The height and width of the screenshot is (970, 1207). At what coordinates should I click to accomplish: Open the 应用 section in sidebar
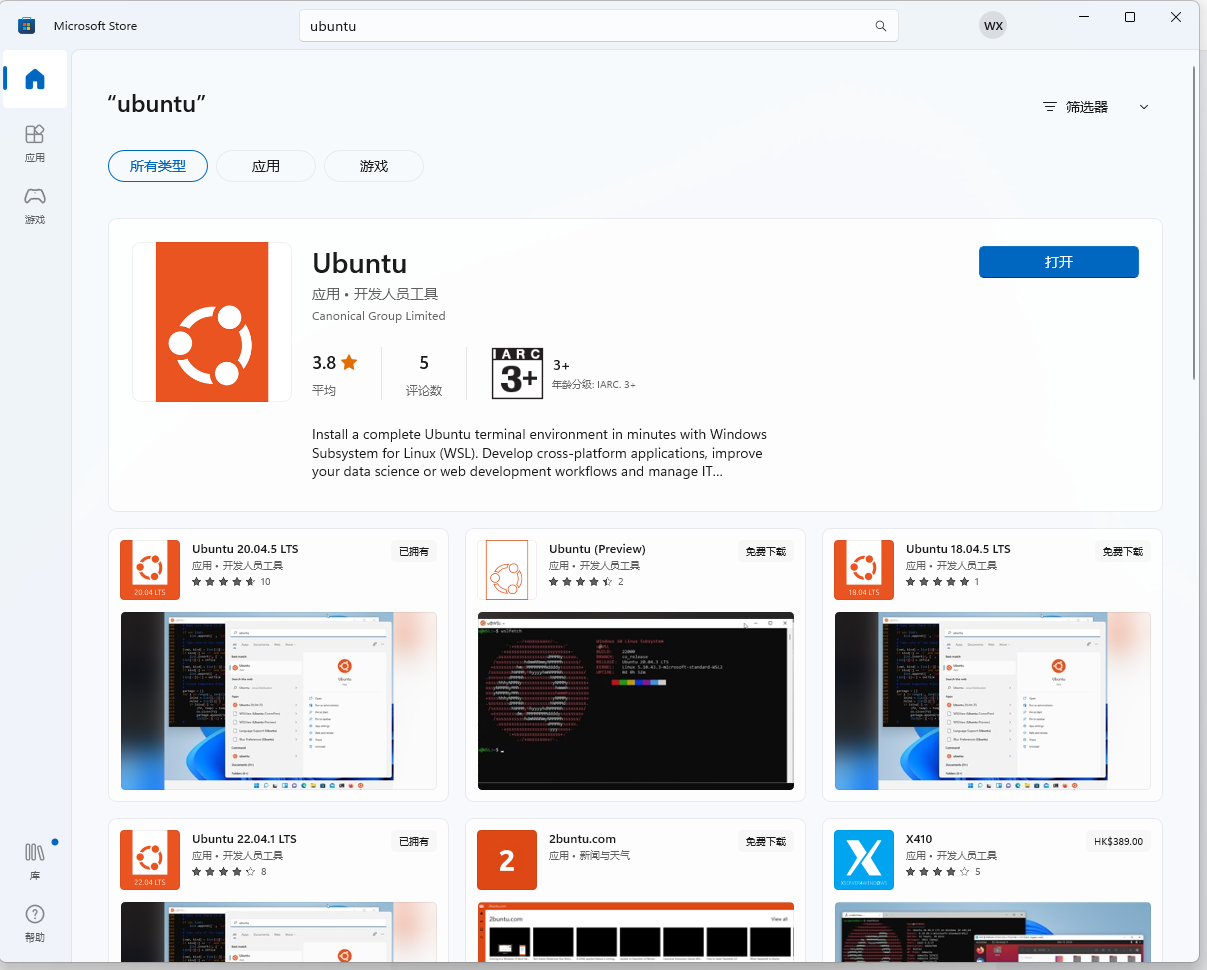[x=35, y=143]
